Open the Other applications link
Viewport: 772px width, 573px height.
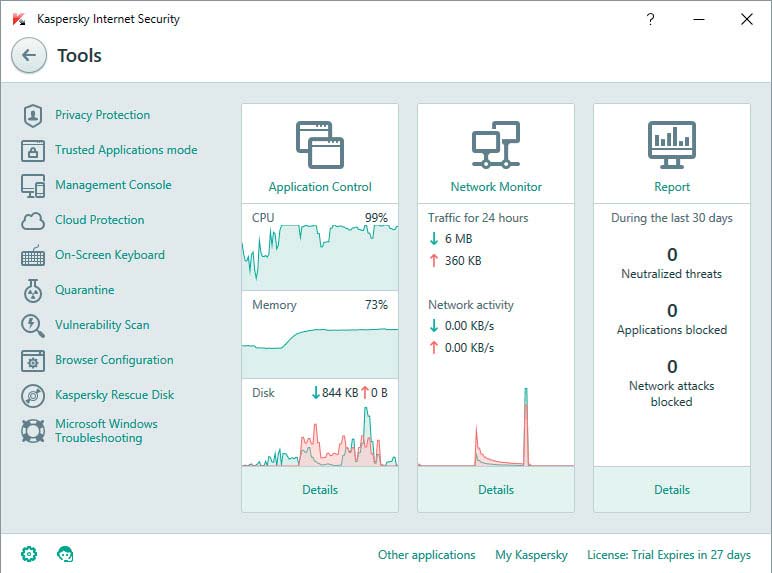coord(426,555)
